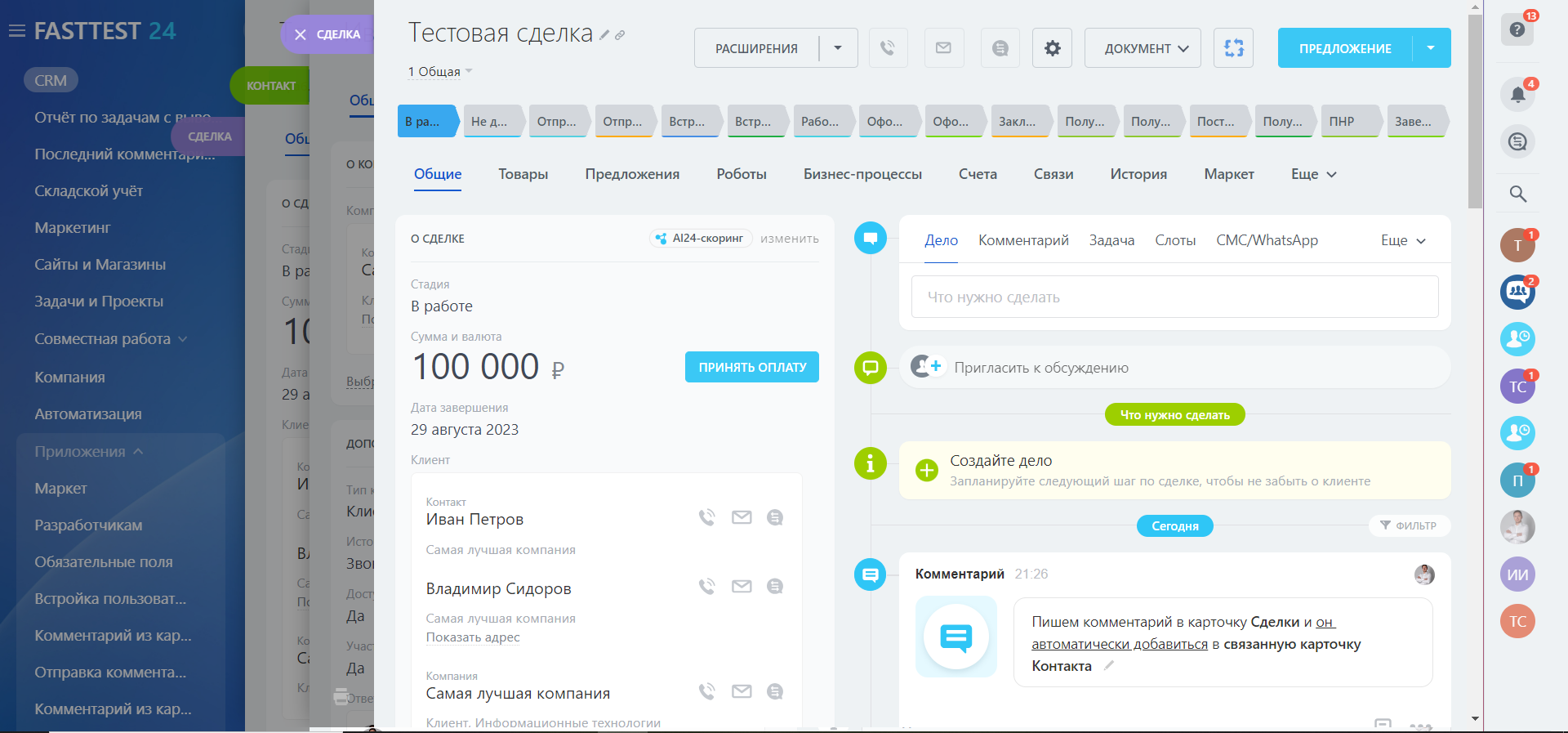1568x733 pixels.
Task: Open CRM in the left menu
Action: point(51,80)
